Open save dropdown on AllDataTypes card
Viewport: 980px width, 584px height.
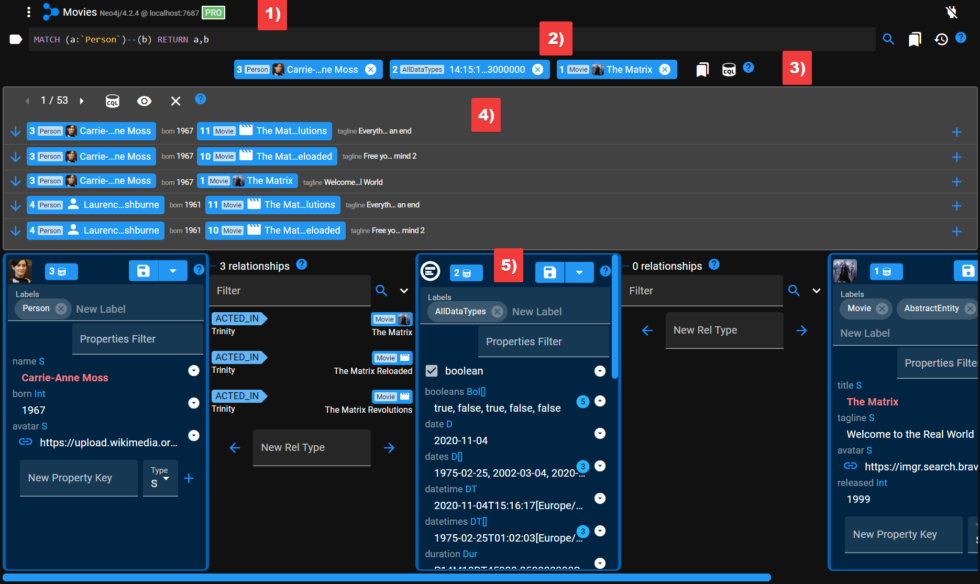point(579,272)
